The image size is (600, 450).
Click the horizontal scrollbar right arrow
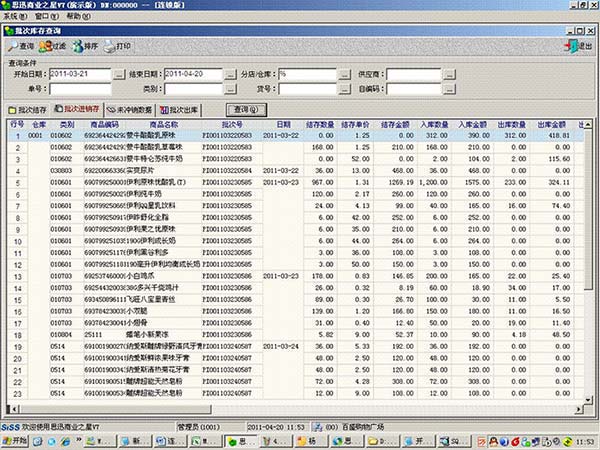pyautogui.click(x=579, y=409)
